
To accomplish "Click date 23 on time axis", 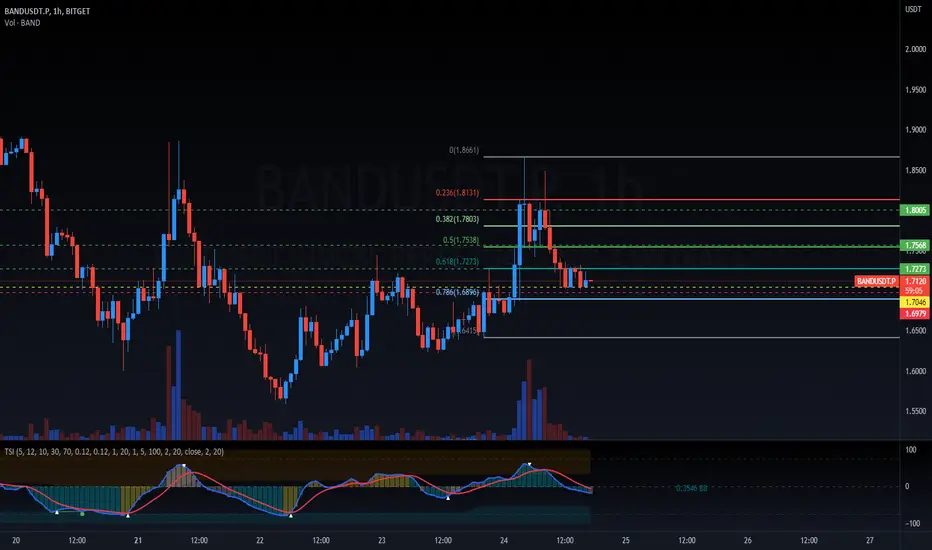I will tap(382, 540).
